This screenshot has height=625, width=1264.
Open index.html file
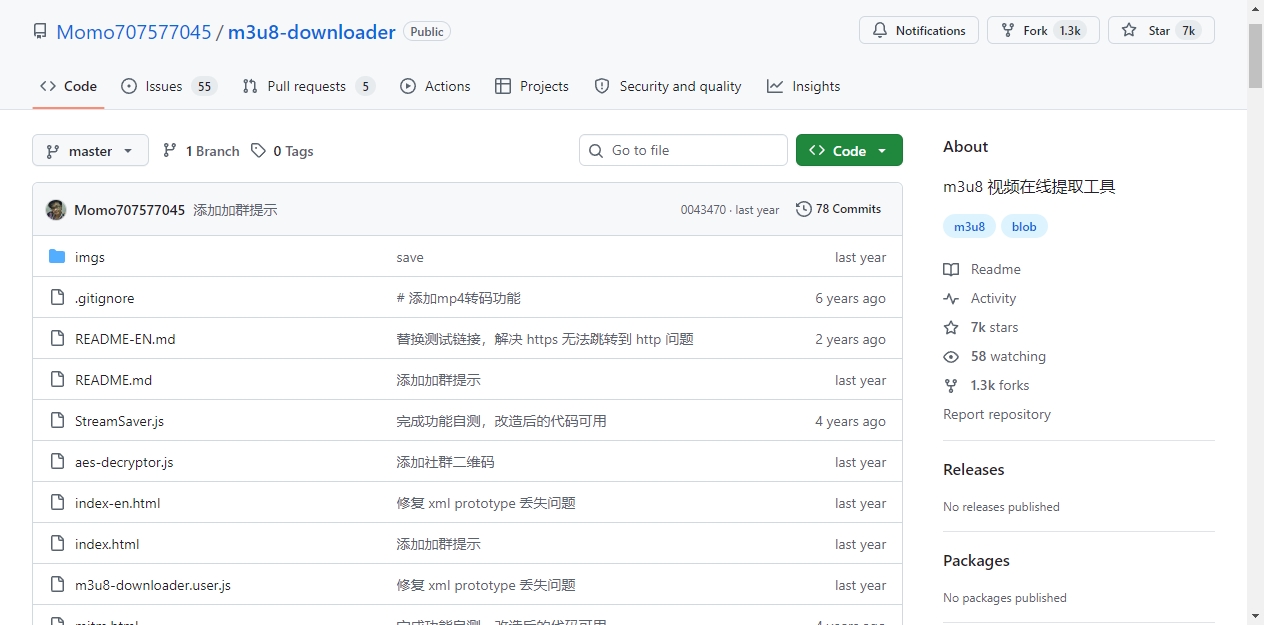point(107,544)
